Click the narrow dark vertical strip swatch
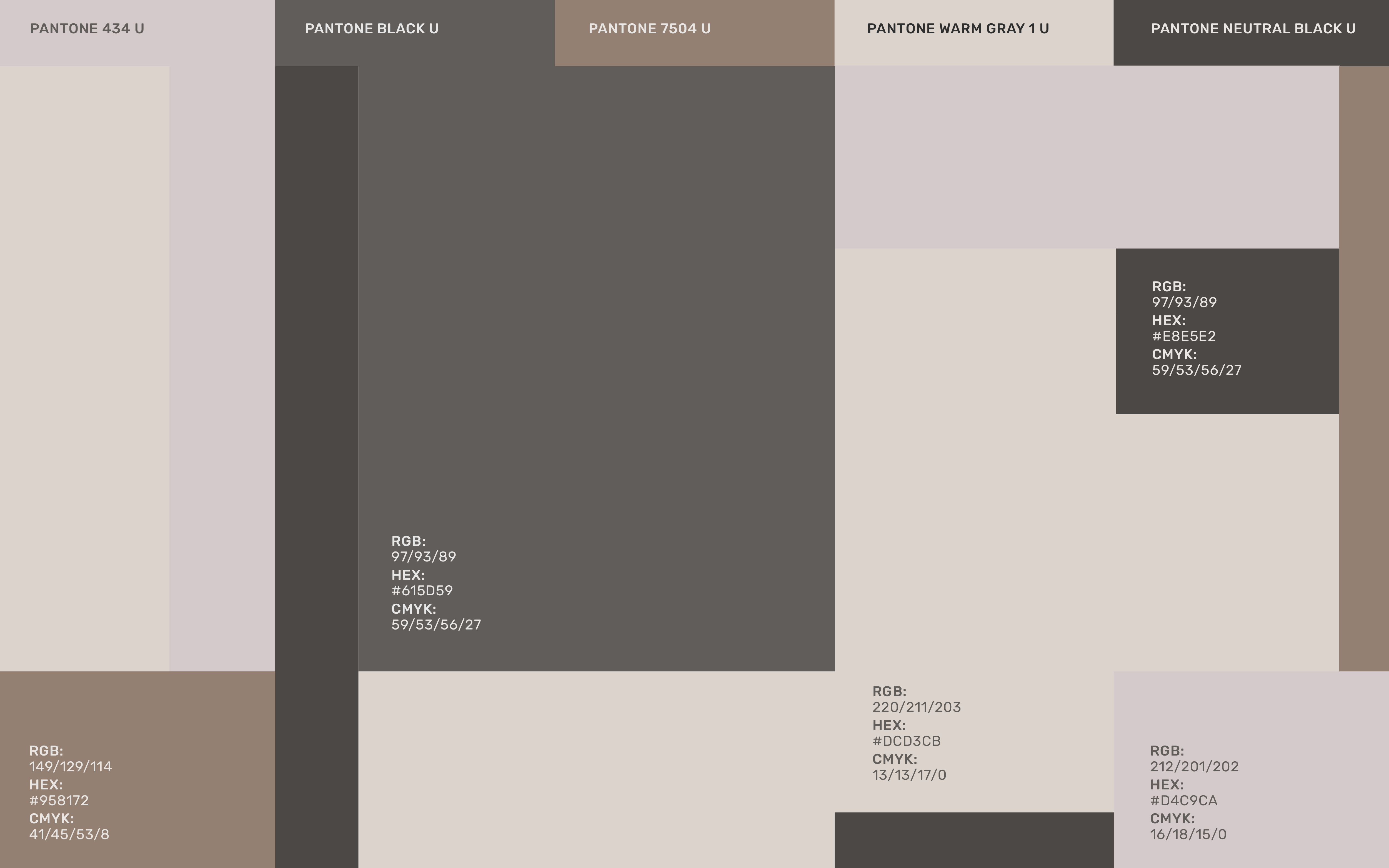 (x=316, y=467)
